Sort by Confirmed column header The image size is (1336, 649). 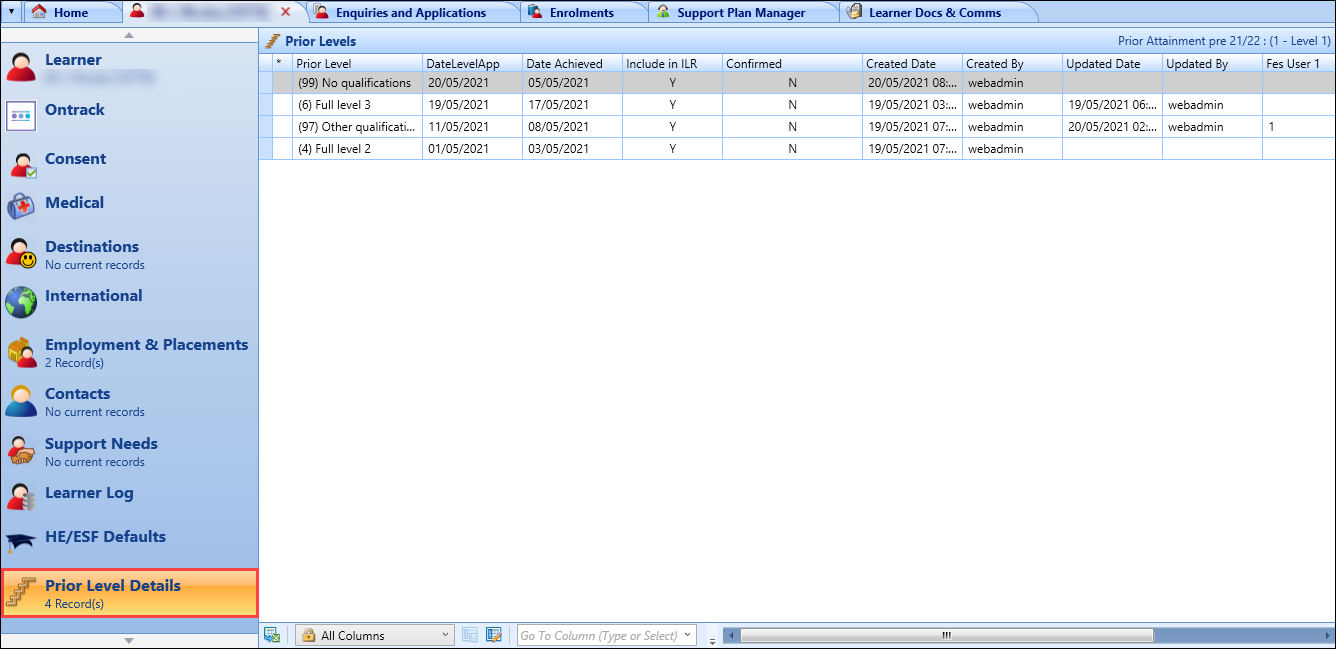pyautogui.click(x=792, y=63)
